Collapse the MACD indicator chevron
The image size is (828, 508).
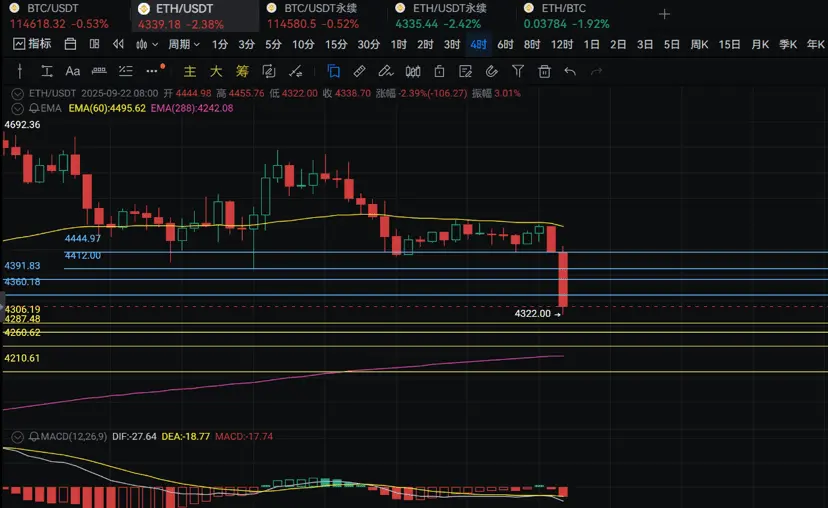point(17,437)
